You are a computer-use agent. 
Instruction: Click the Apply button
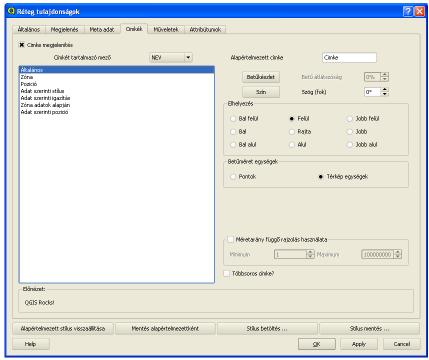[359, 344]
